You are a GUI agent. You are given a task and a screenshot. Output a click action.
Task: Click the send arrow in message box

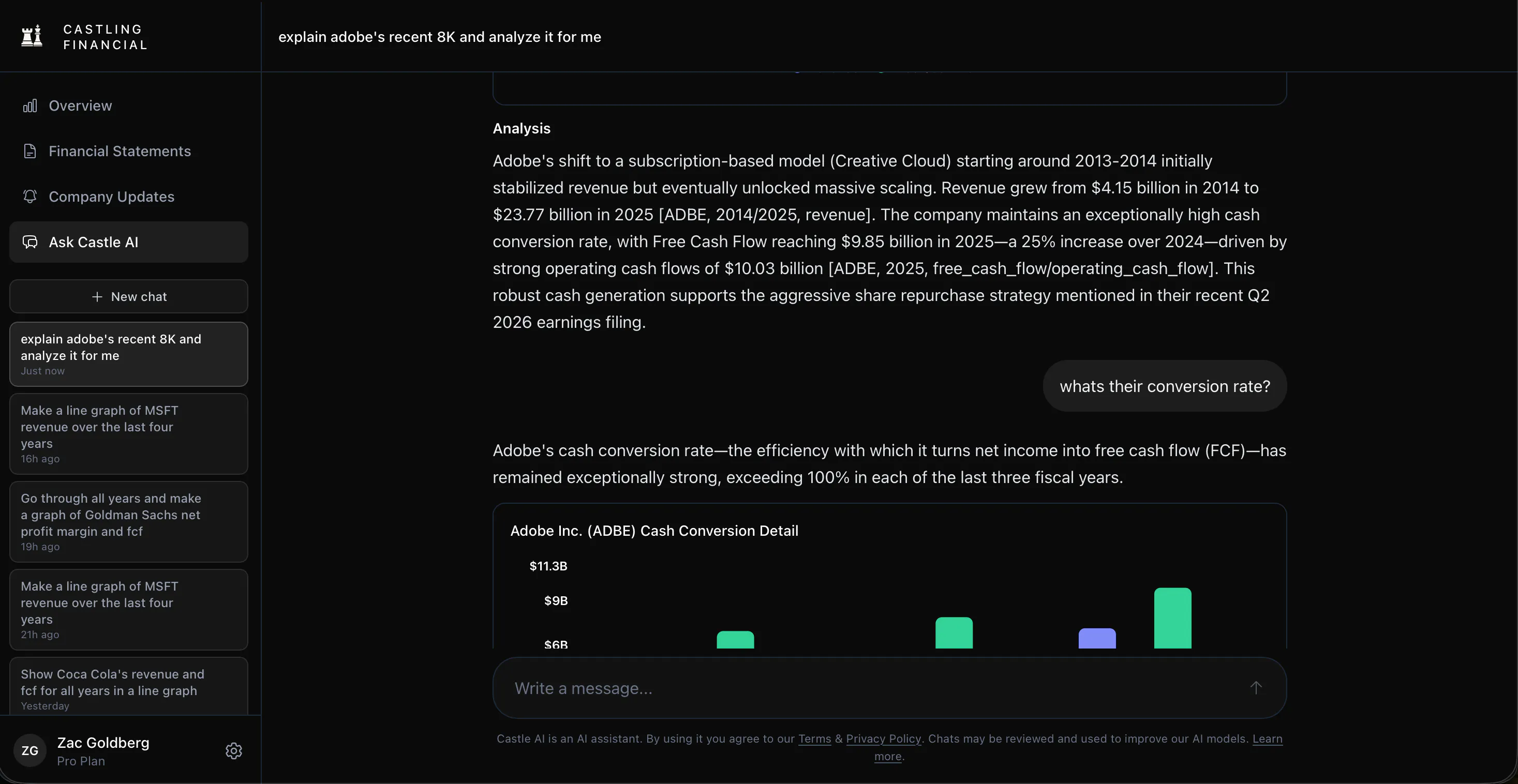pyautogui.click(x=1256, y=687)
